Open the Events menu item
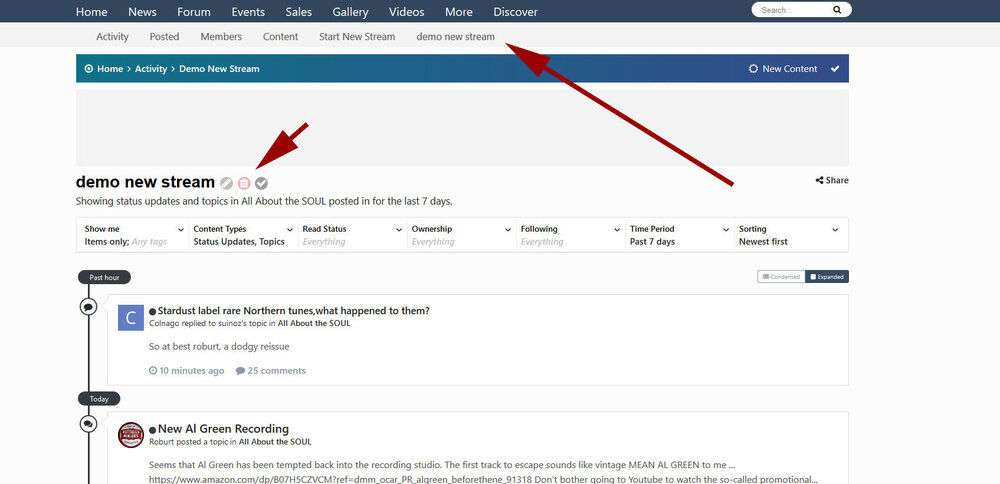This screenshot has width=1000, height=484. tap(248, 11)
